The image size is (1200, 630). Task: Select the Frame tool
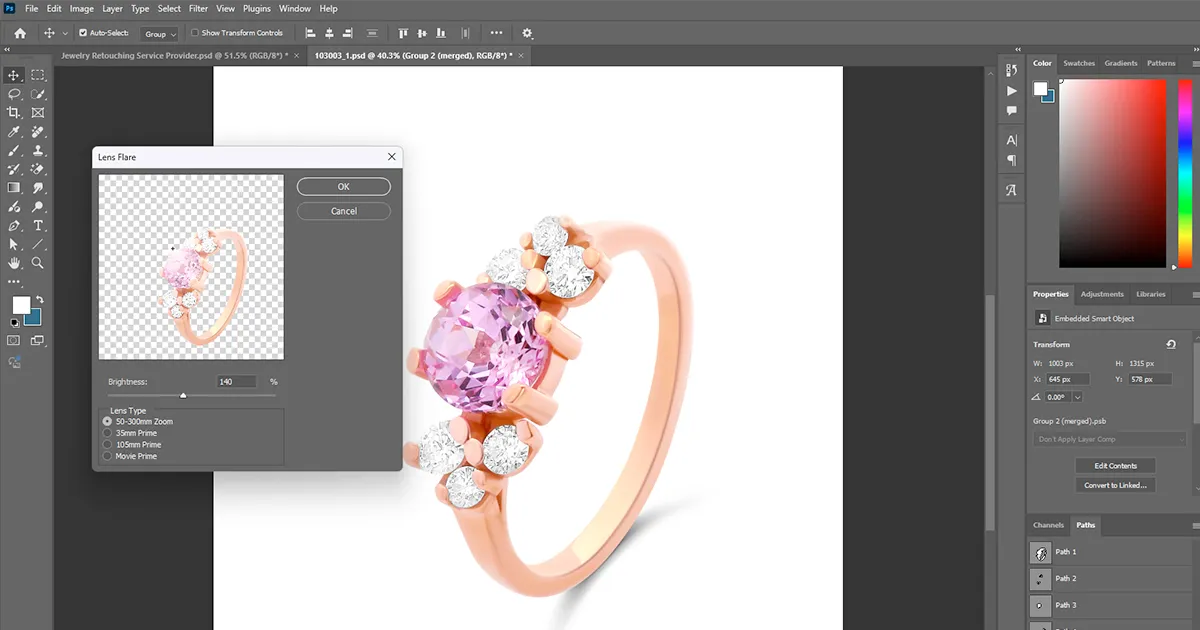click(38, 113)
